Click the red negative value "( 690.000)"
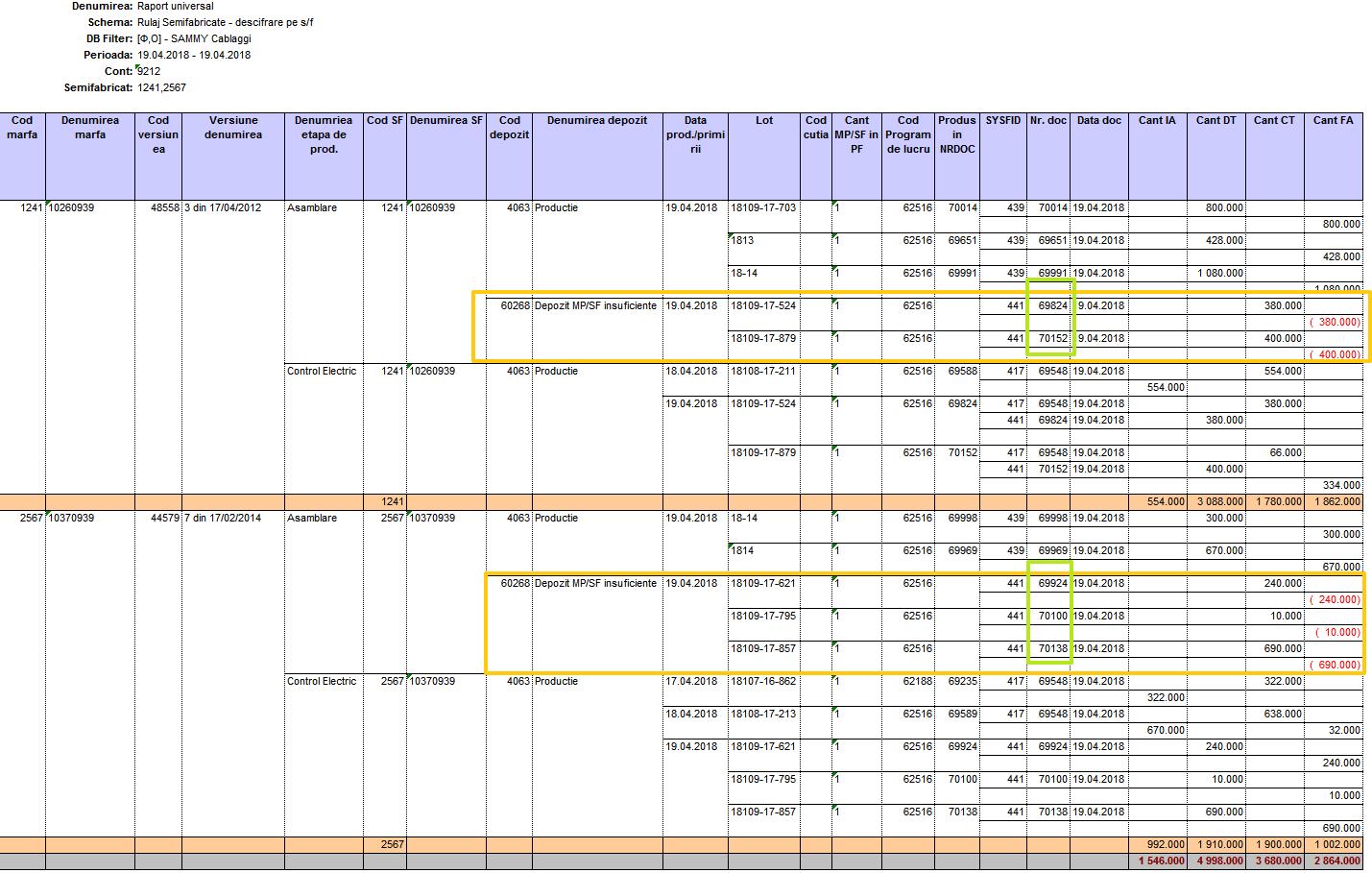 click(x=1335, y=665)
